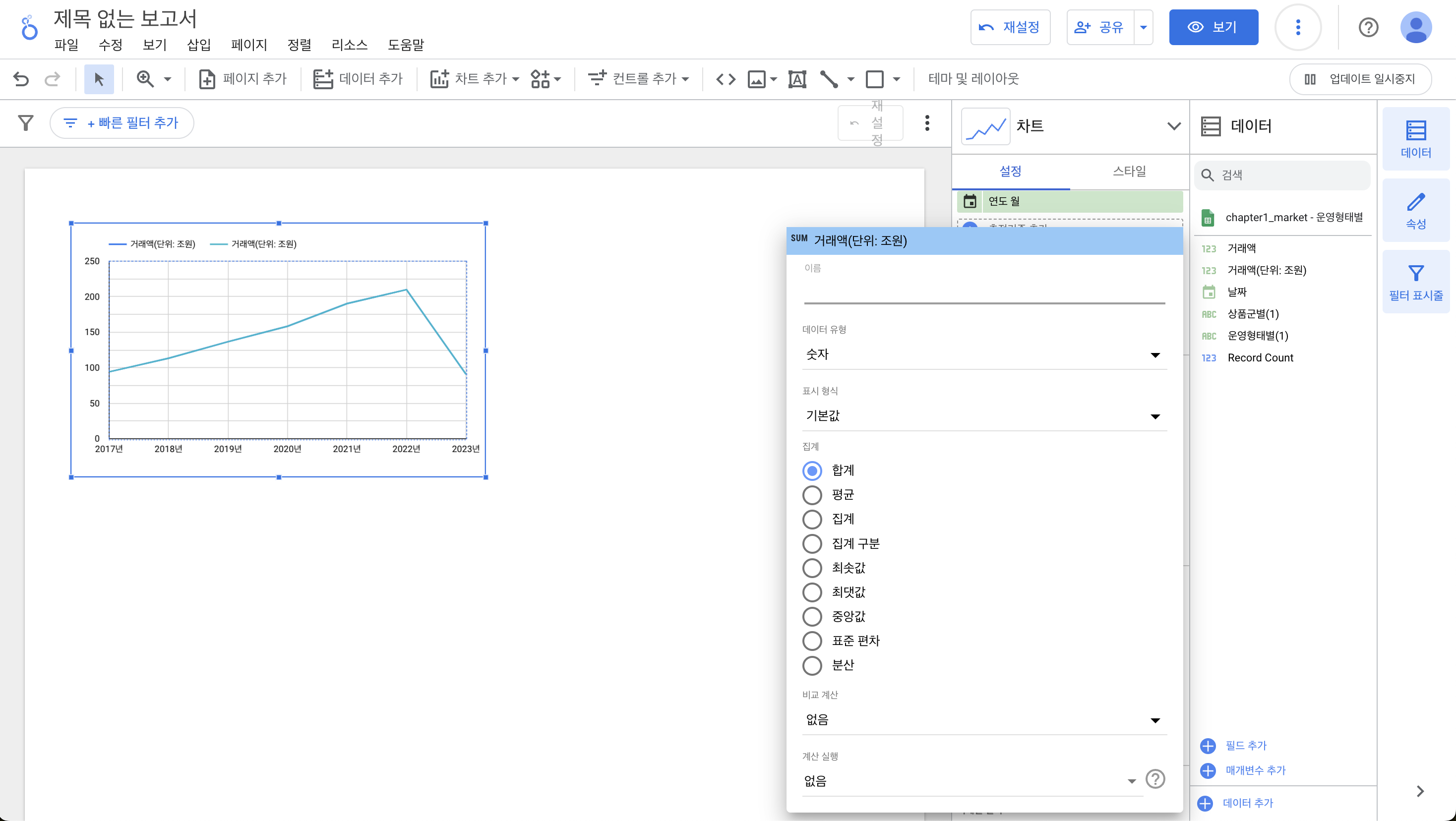Click the undo arrow icon

click(x=21, y=79)
